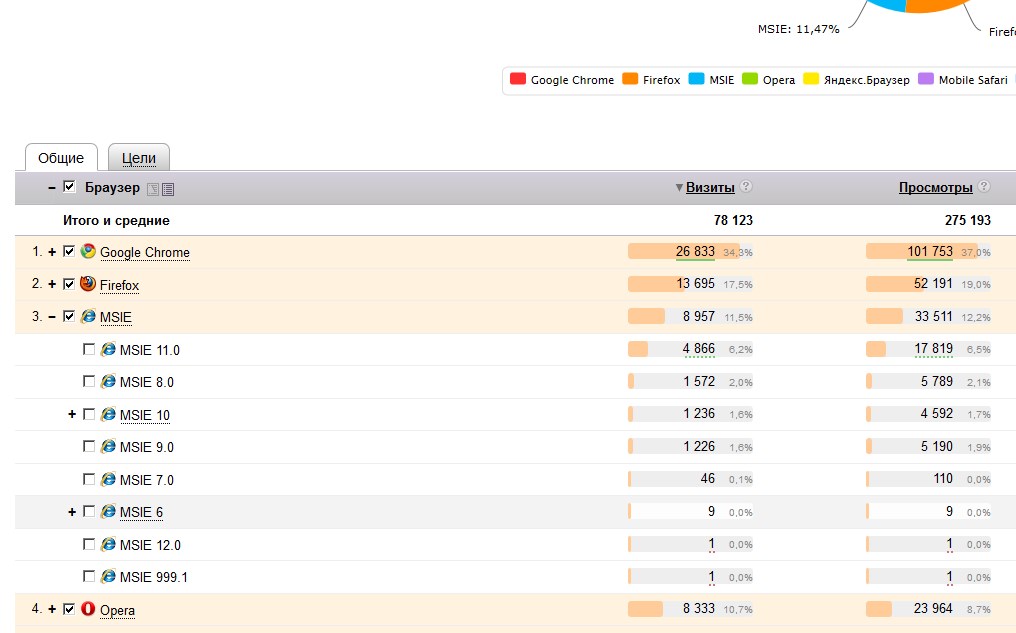This screenshot has width=1016, height=633.
Task: Click the sort arrow before Визиты
Action: click(x=679, y=188)
